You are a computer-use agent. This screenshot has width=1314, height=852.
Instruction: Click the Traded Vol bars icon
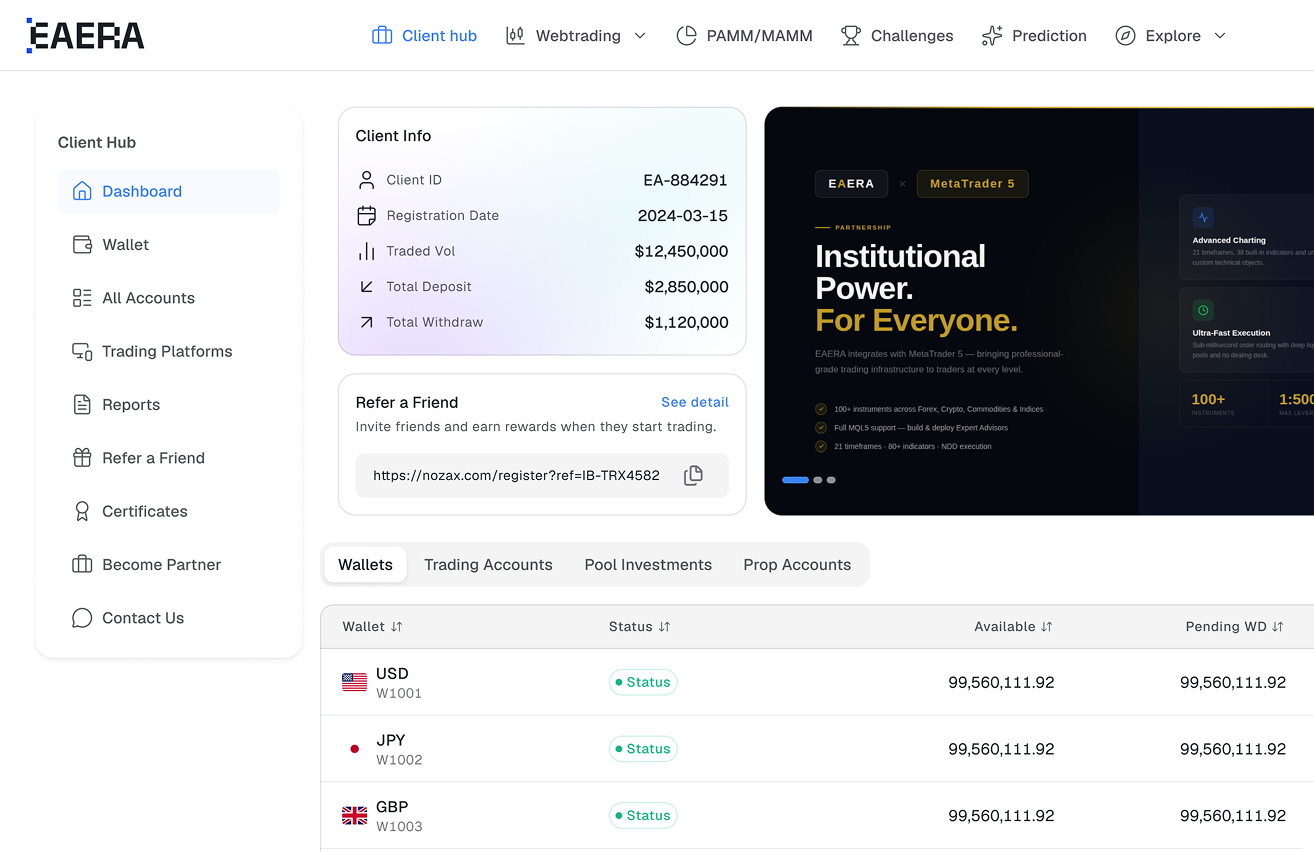click(366, 251)
